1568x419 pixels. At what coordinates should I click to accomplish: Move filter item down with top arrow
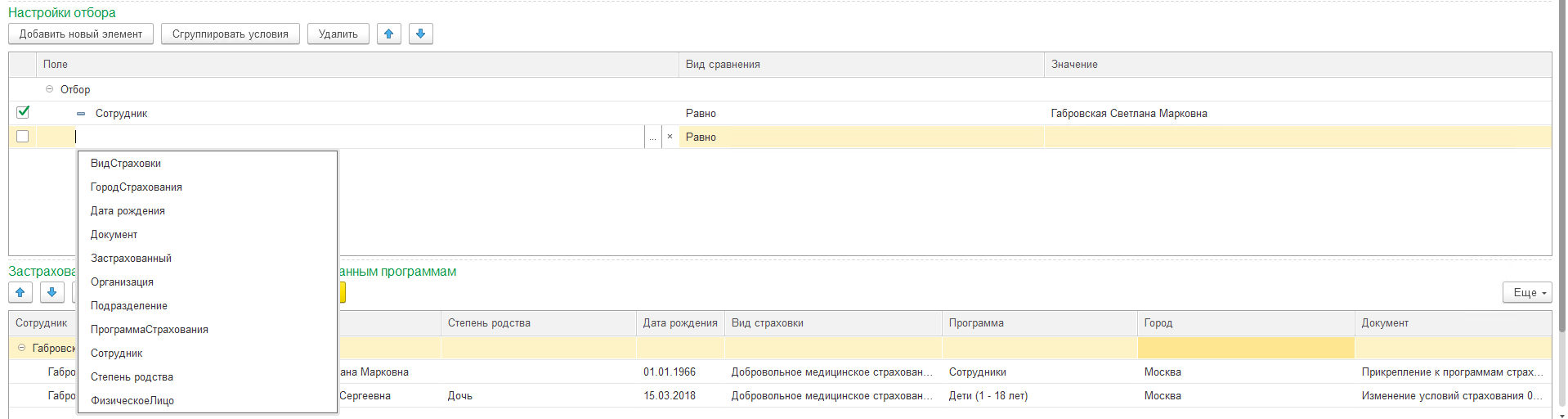(x=420, y=34)
